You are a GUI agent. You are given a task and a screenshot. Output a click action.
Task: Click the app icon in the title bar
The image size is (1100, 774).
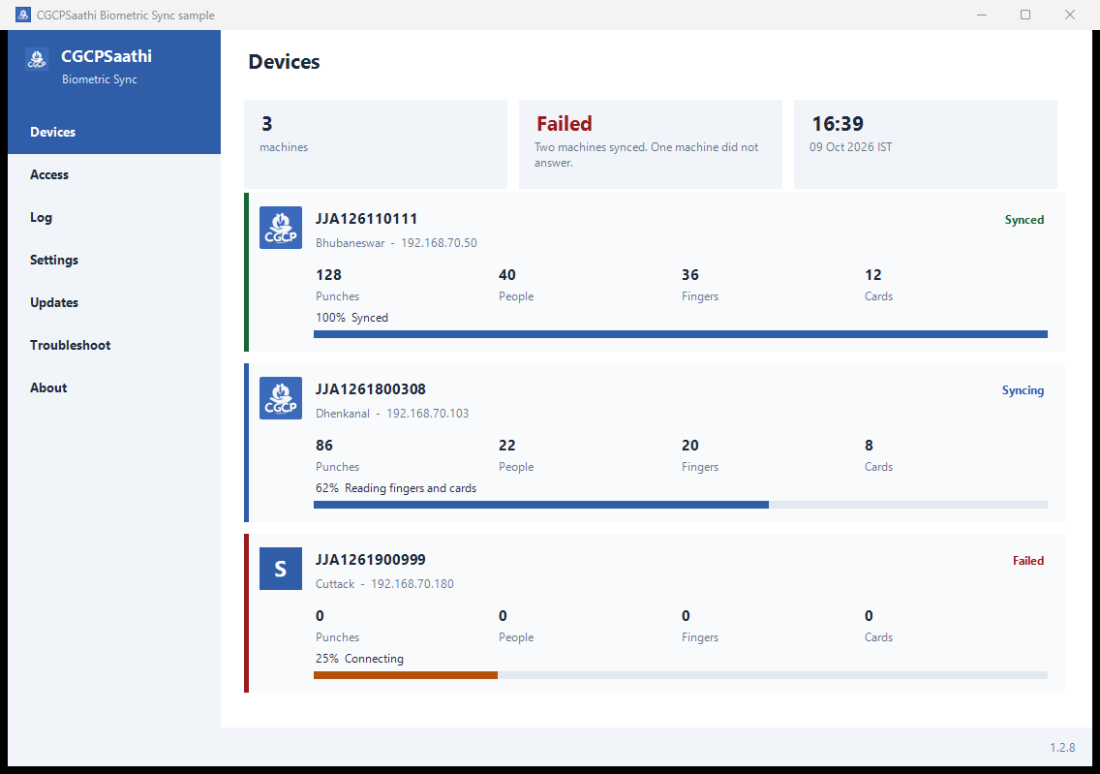[x=22, y=15]
